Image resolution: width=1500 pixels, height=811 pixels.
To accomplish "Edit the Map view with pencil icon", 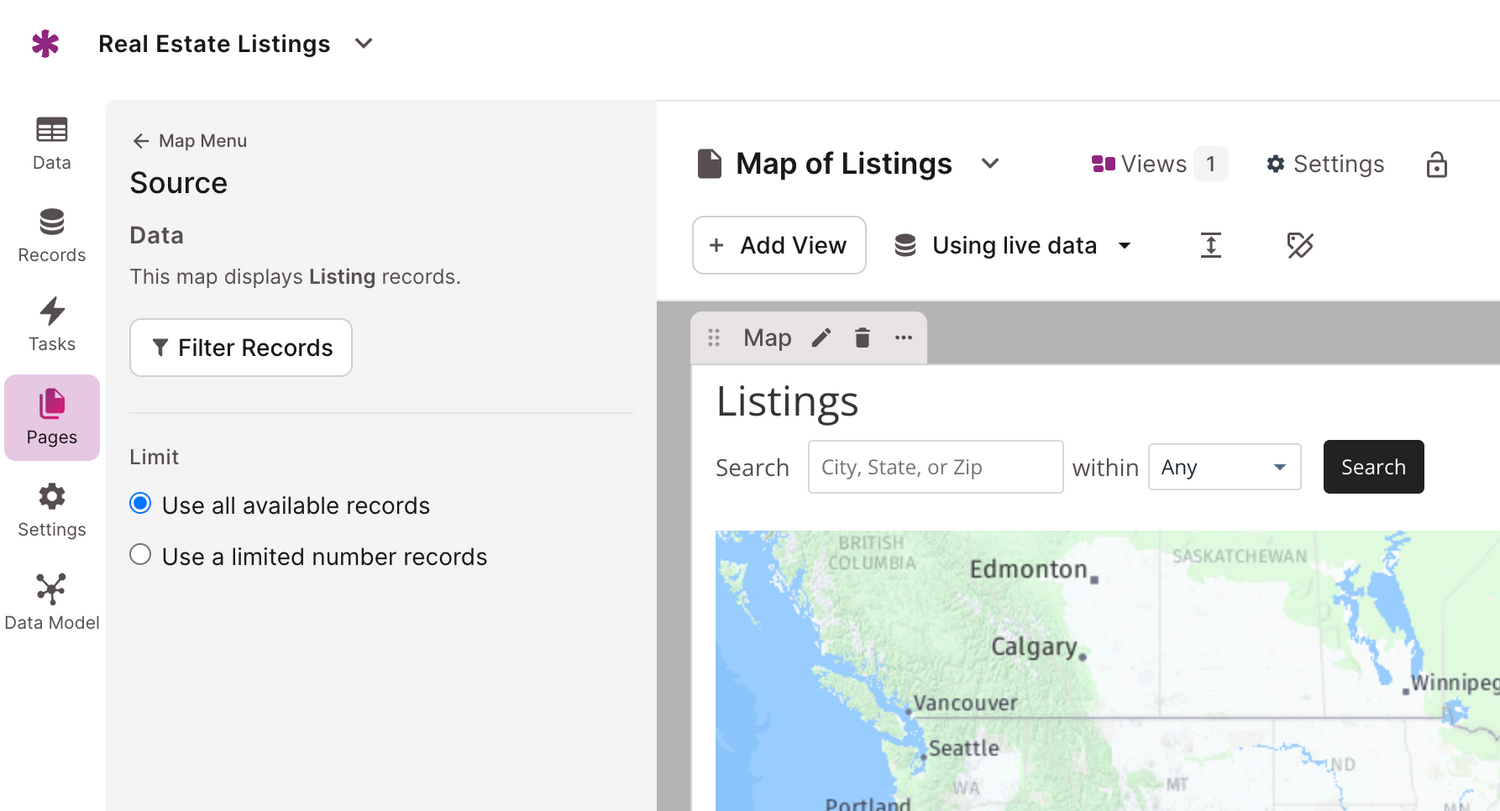I will click(821, 338).
